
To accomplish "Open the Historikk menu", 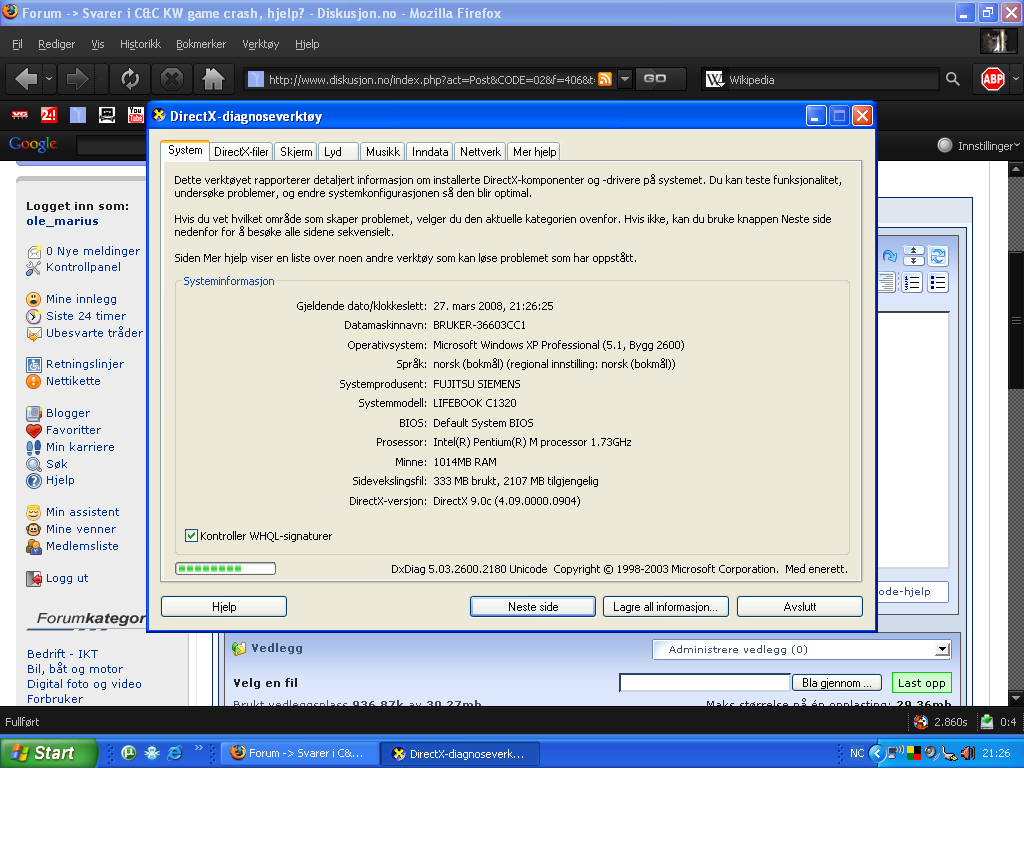I will [140, 44].
